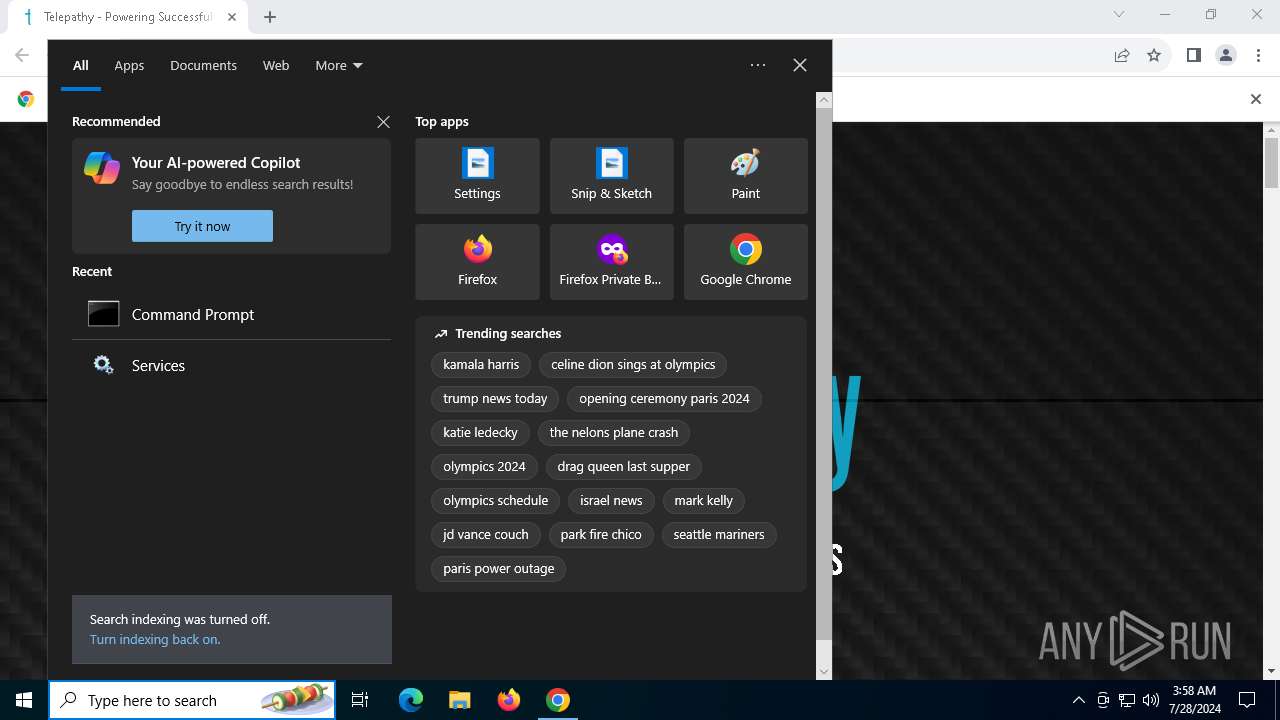The image size is (1280, 720).
Task: Open the Paint app tile
Action: point(745,176)
